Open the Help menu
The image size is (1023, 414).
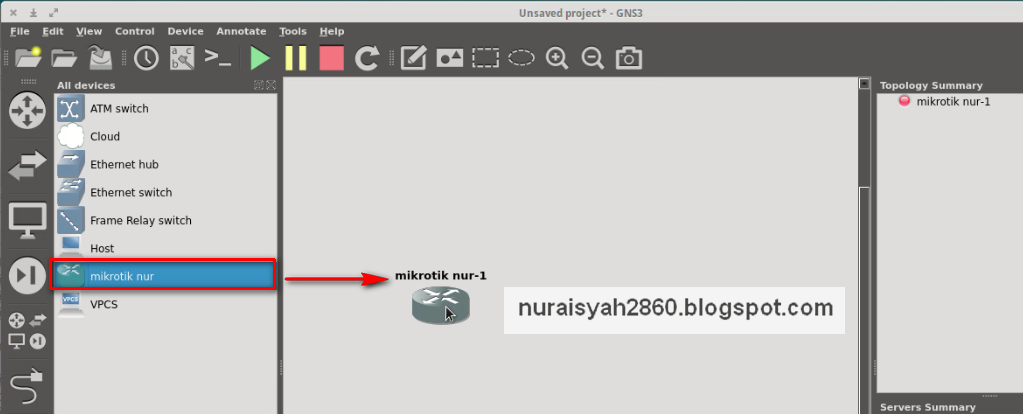click(x=331, y=31)
